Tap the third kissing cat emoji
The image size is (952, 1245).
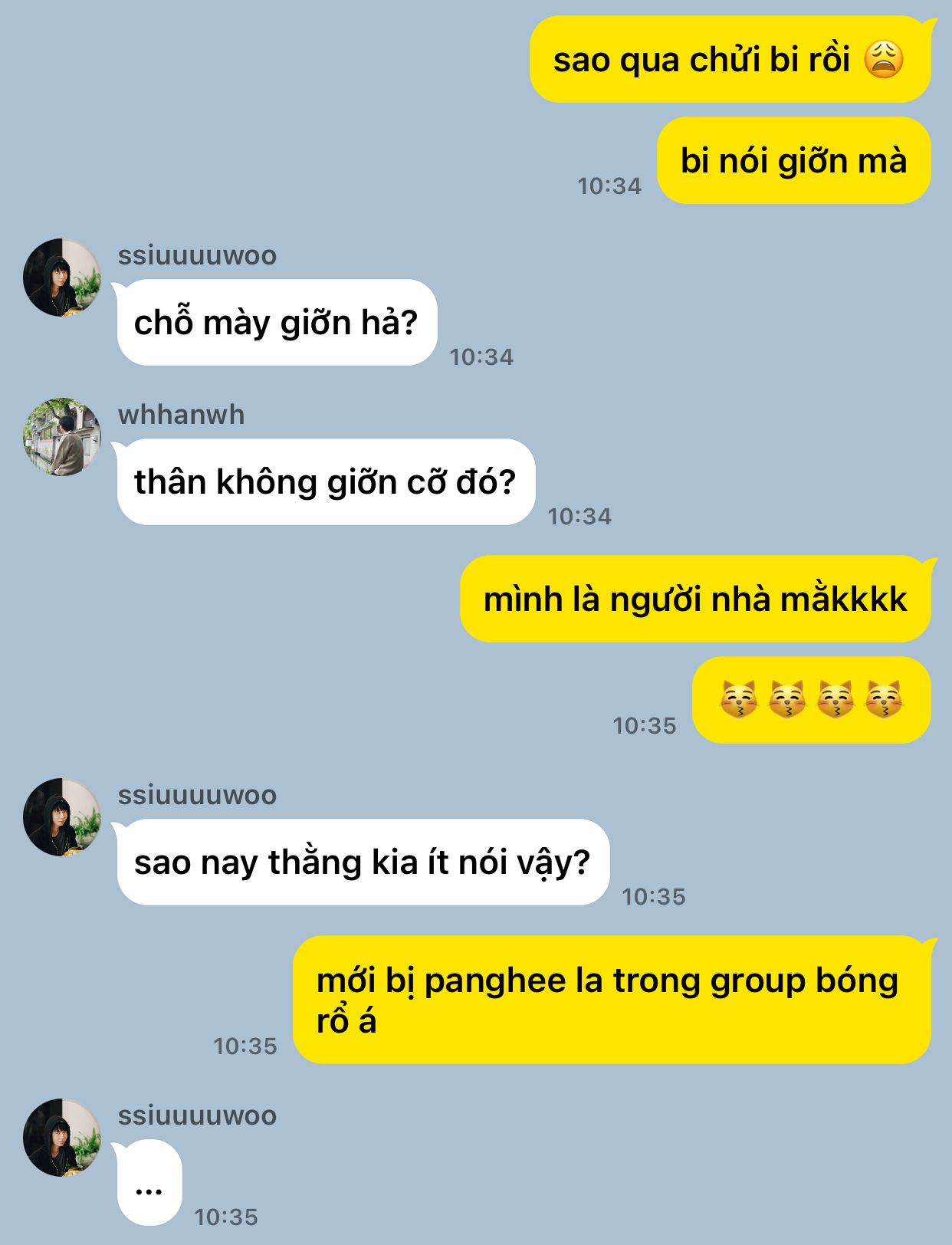[835, 700]
